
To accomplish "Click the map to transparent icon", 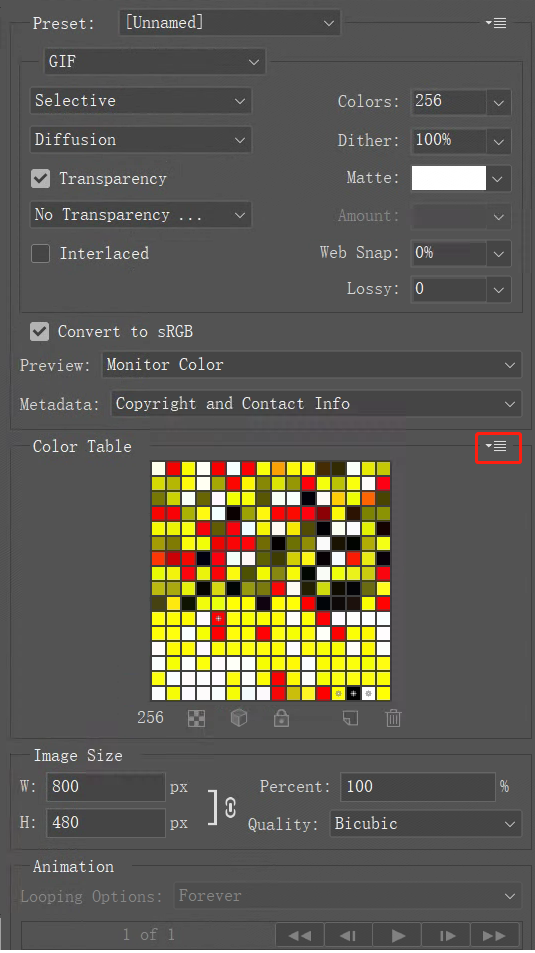I will click(196, 718).
